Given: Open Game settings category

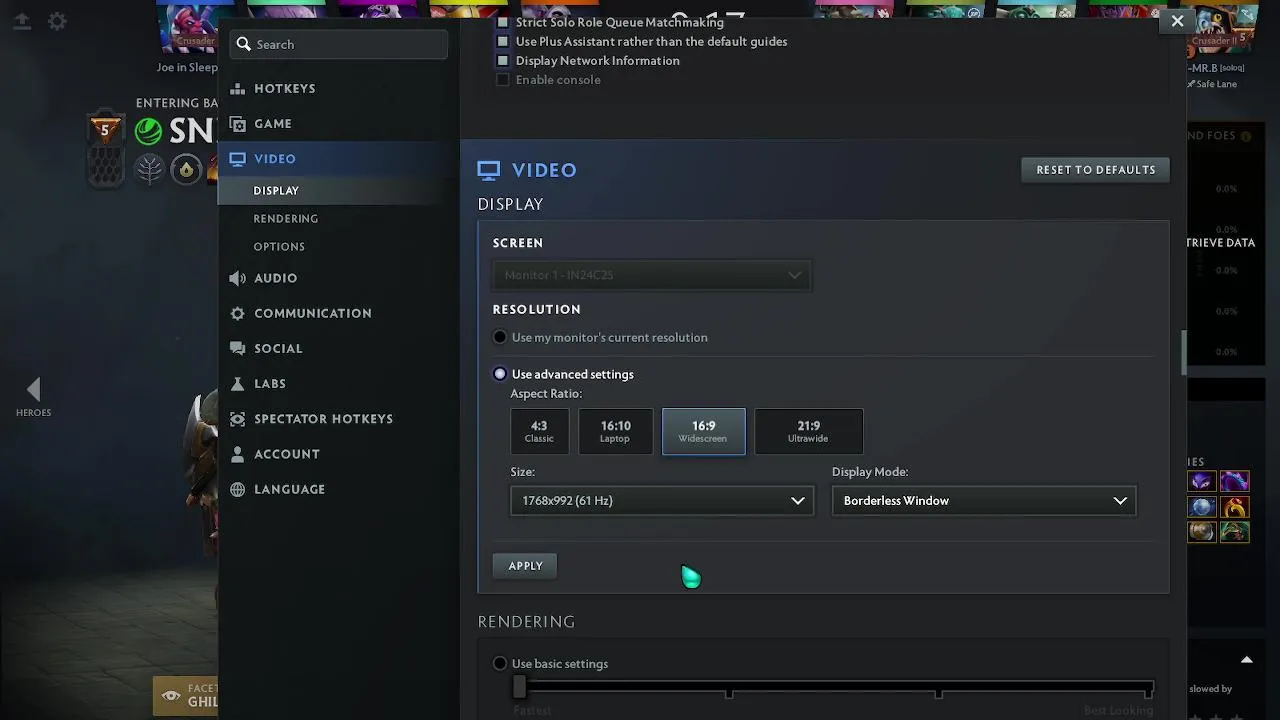Looking at the screenshot, I should [273, 124].
